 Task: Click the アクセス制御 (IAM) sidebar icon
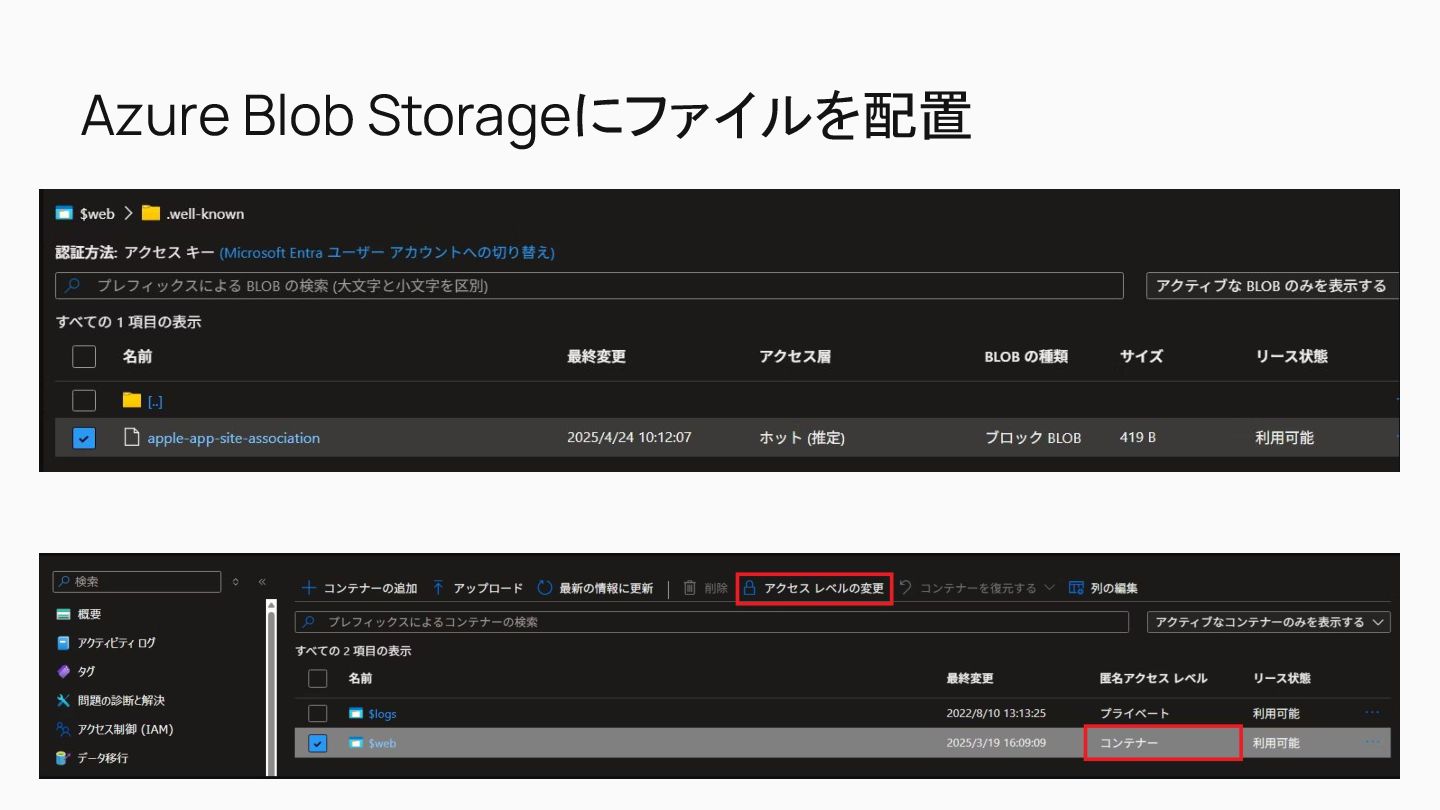[64, 729]
